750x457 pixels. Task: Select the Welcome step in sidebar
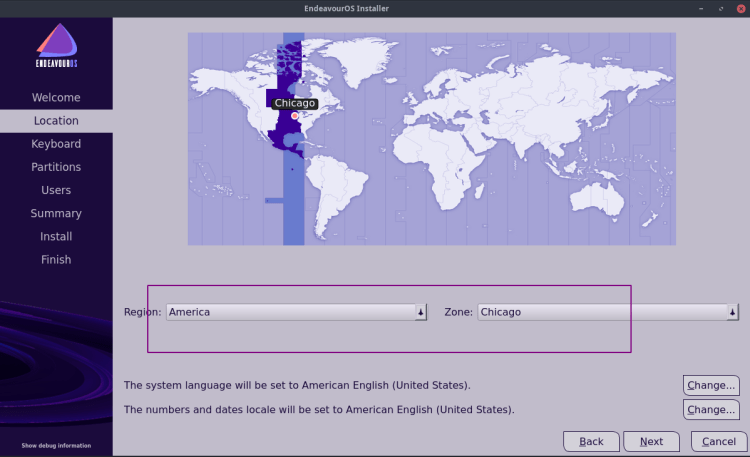point(56,98)
